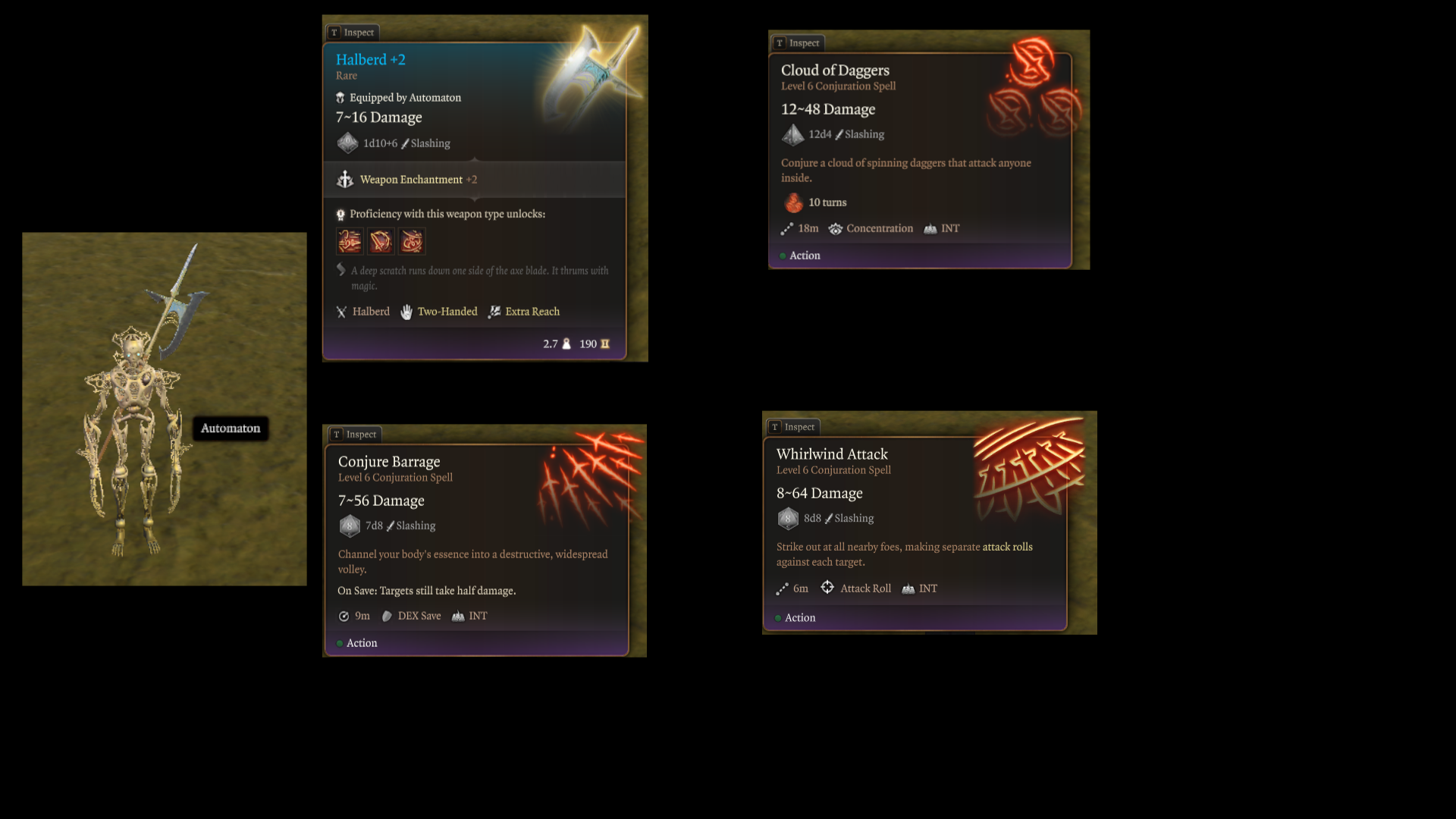Click the first weapon proficiency skill icon
1456x819 pixels.
pos(350,241)
